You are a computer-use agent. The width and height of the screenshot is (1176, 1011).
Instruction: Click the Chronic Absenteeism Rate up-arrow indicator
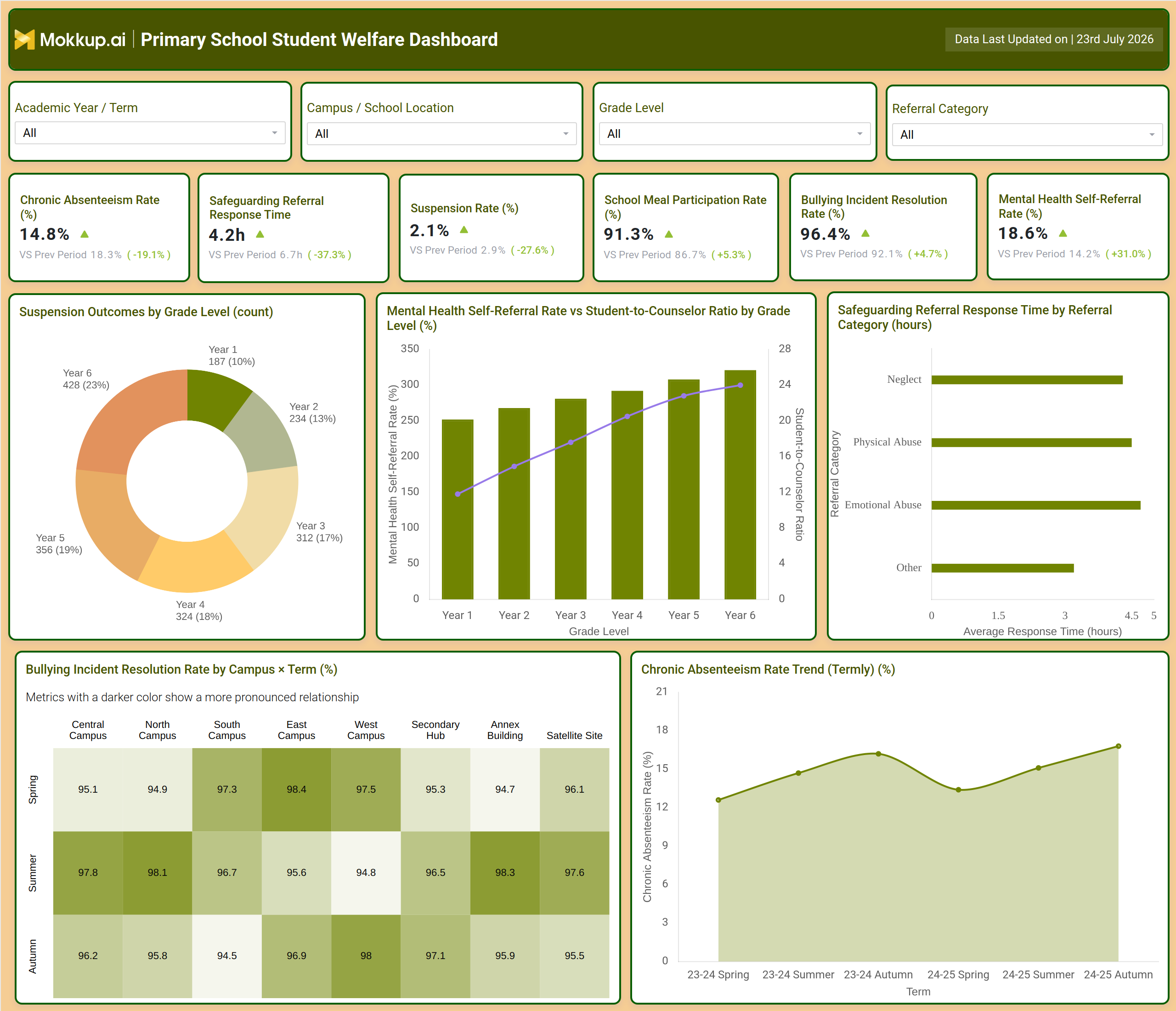click(x=85, y=234)
